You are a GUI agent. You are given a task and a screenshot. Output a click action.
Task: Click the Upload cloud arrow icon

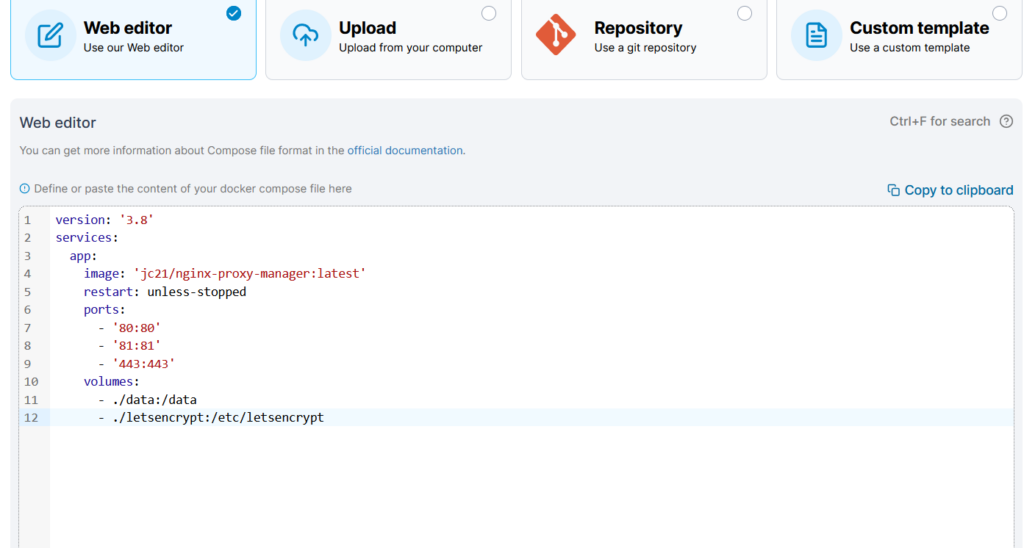click(x=305, y=35)
